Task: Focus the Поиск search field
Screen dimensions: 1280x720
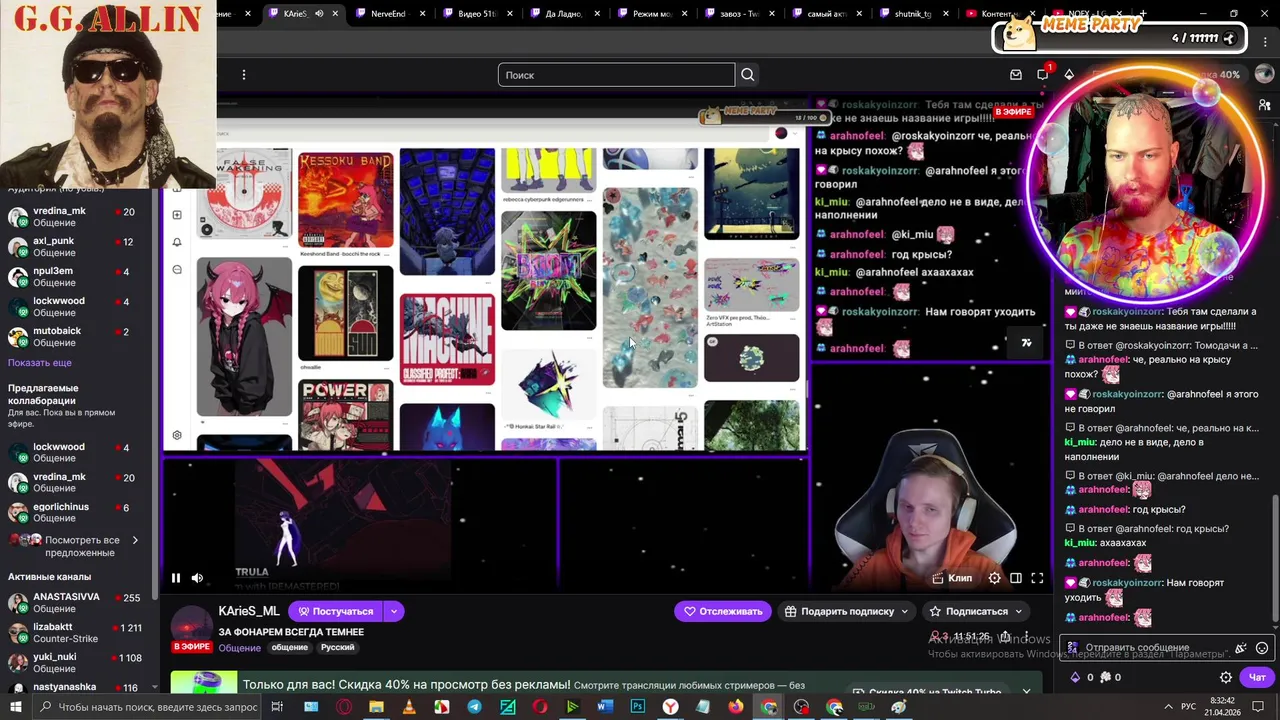Action: (x=616, y=75)
